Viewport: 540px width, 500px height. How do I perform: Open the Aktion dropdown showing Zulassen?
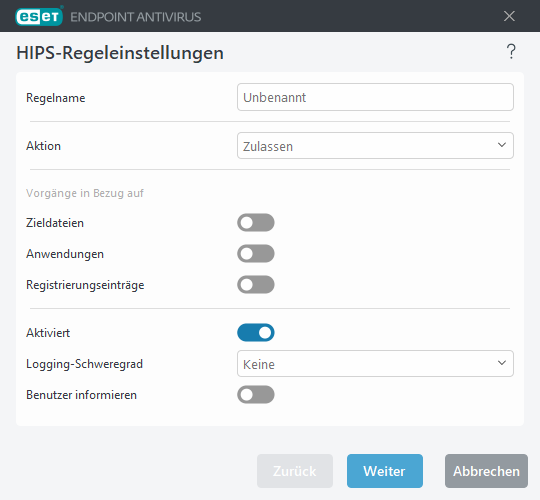(x=375, y=146)
